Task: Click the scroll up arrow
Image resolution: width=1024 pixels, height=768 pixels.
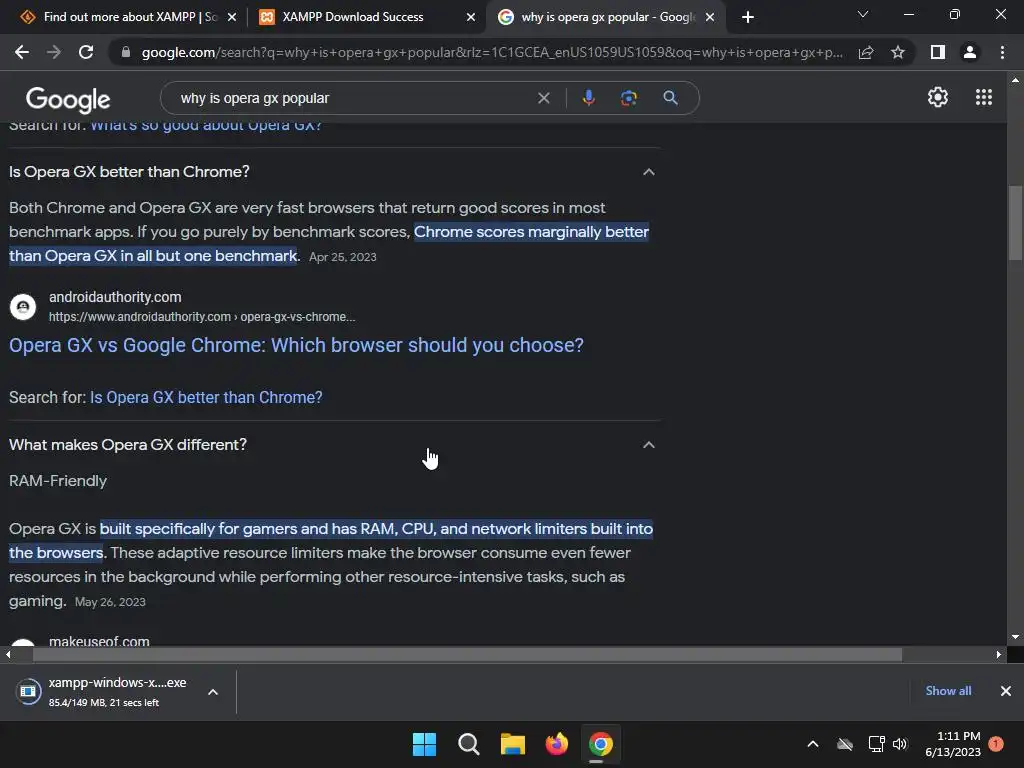Action: coord(1015,80)
